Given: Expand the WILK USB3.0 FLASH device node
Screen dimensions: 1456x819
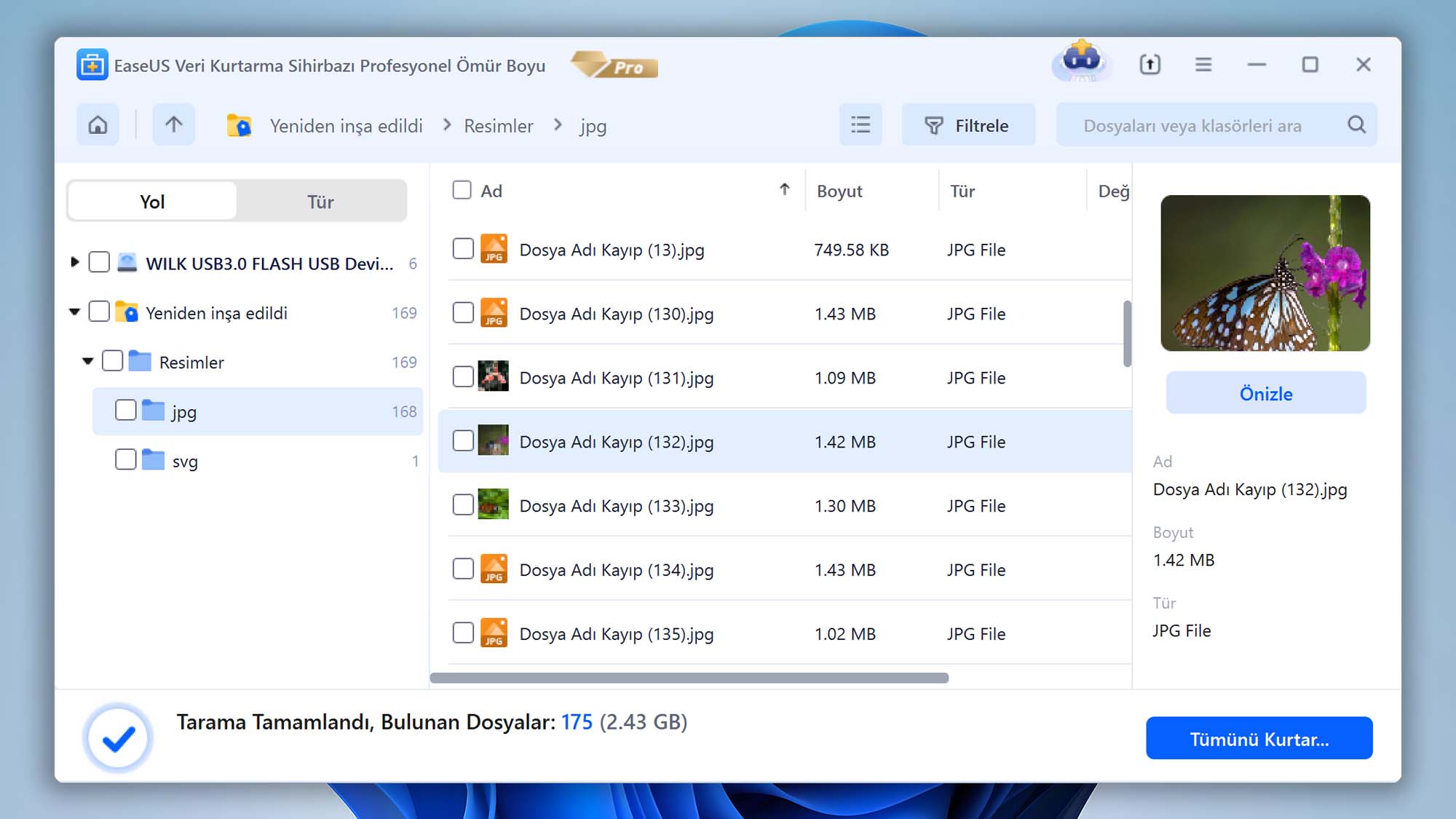Looking at the screenshot, I should coord(76,263).
